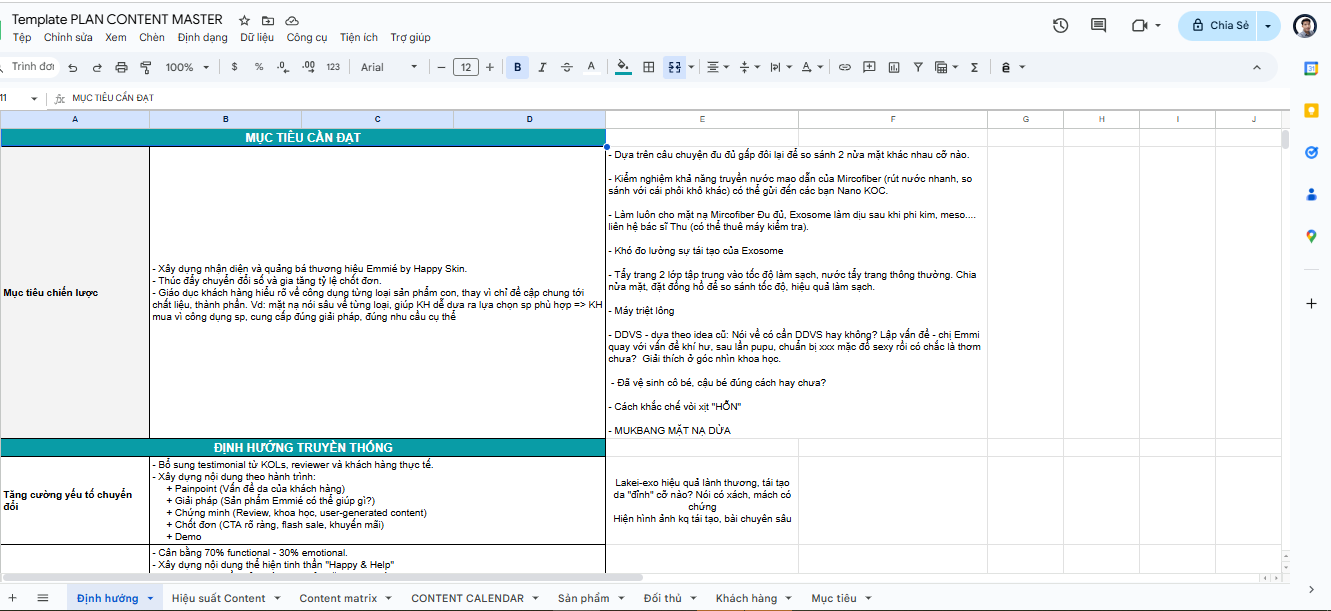Viewport: 1331px width, 611px height.
Task: Format as currency with the dollar icon
Action: 234,67
